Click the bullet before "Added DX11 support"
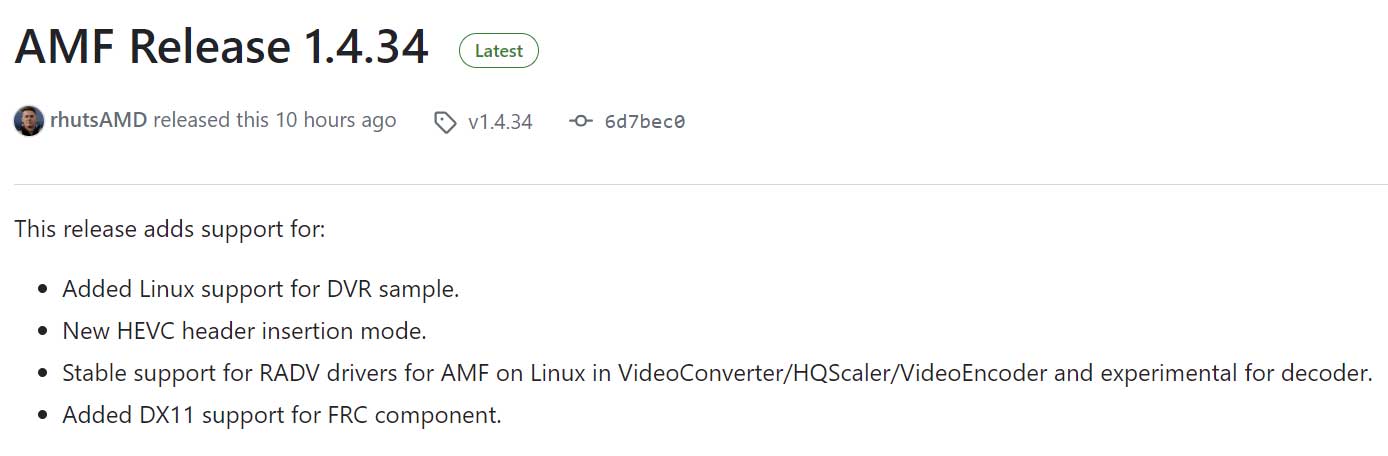The height and width of the screenshot is (456, 1388). point(42,414)
